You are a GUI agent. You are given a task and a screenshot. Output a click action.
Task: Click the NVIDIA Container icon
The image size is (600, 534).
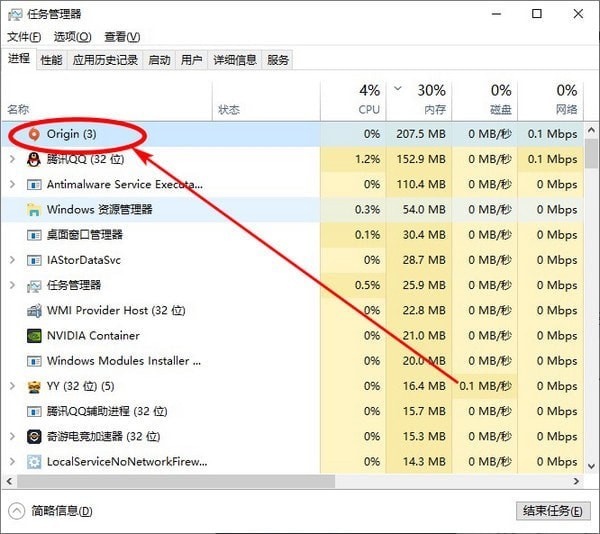coord(34,336)
